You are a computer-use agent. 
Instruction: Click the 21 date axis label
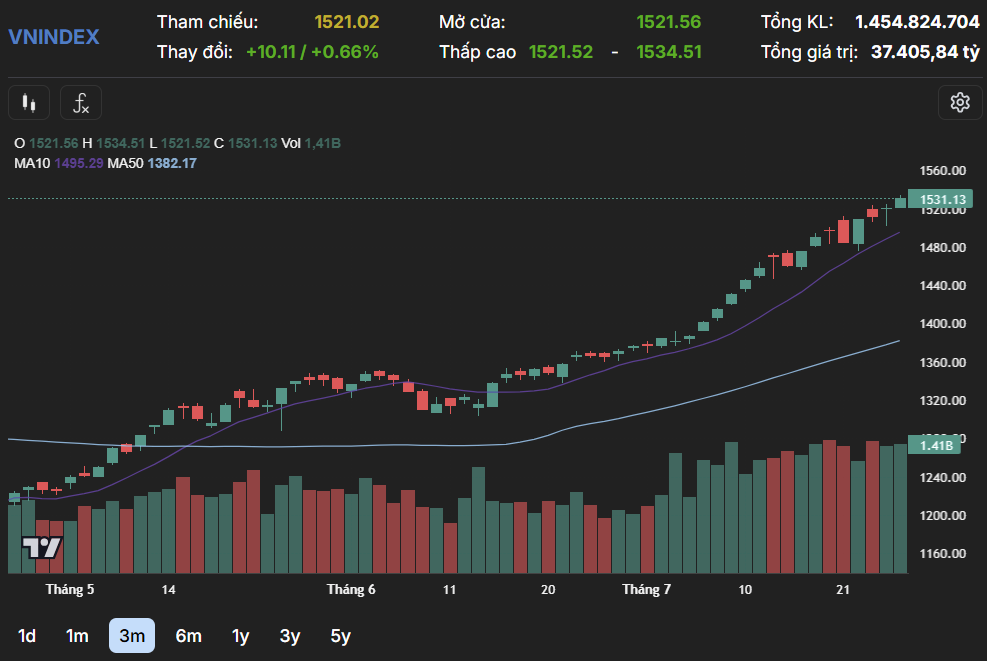(843, 590)
